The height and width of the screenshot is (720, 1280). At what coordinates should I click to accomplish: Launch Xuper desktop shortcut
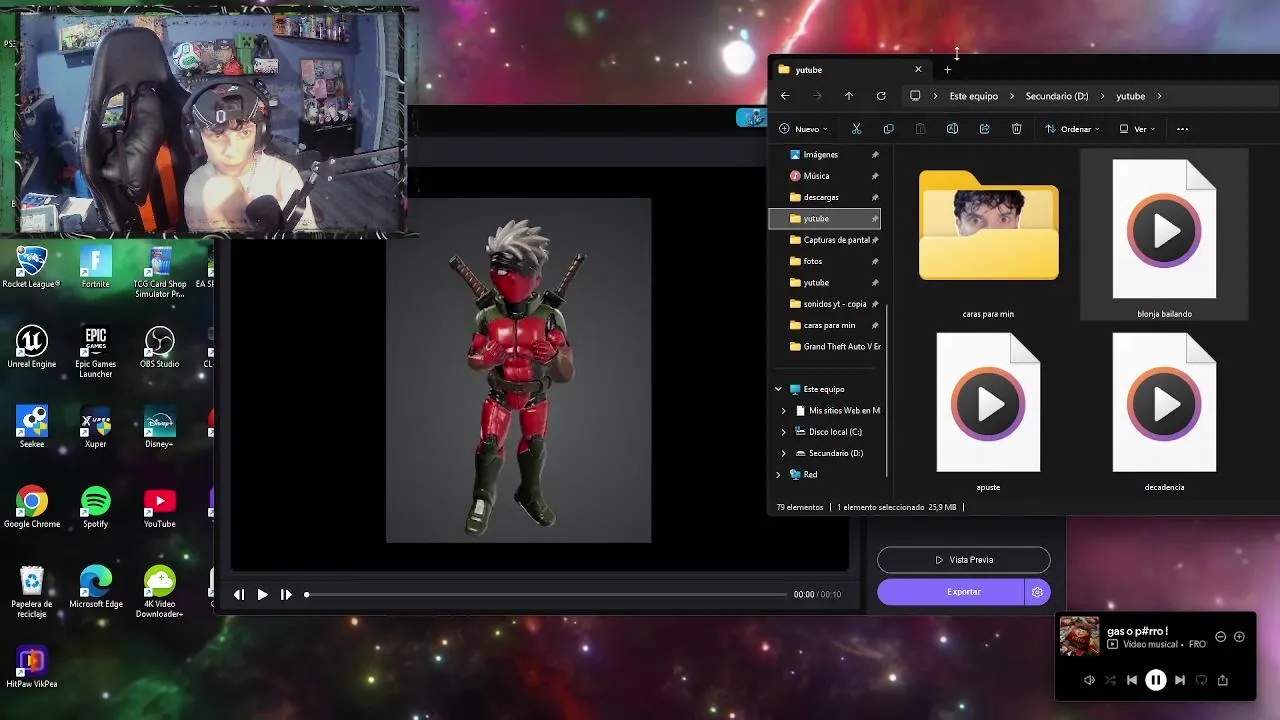[x=96, y=427]
